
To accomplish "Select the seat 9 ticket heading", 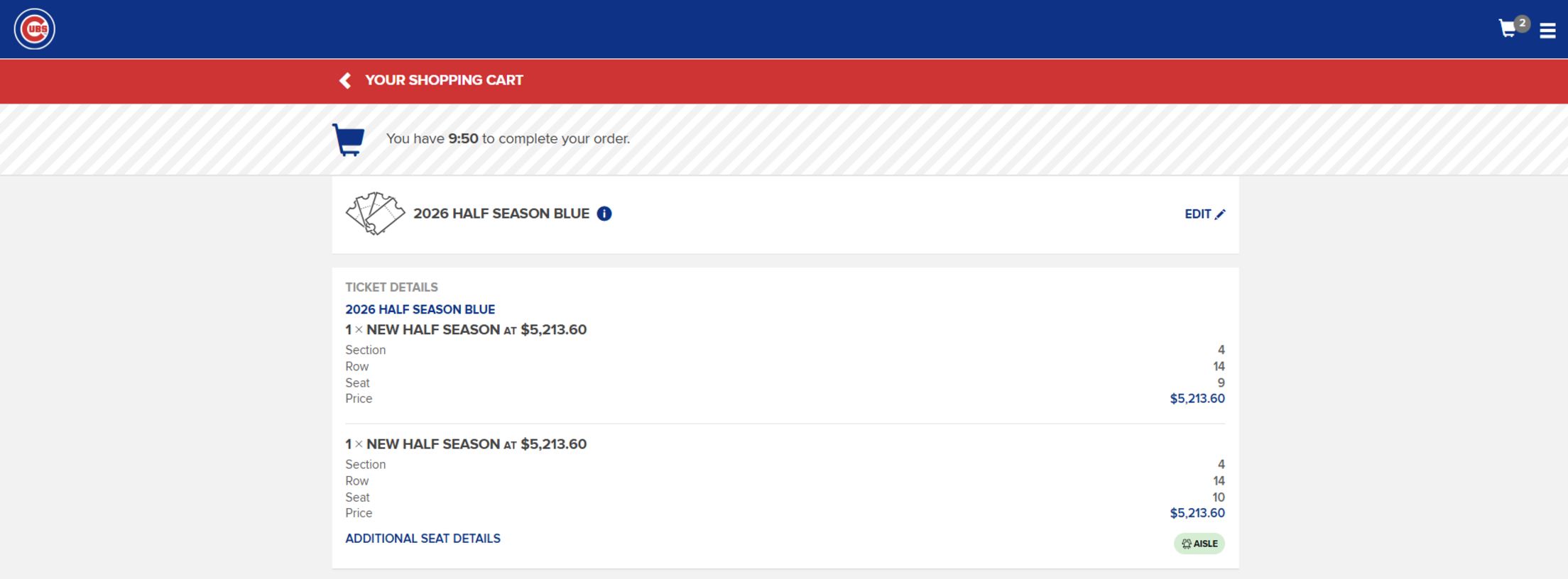I will pos(466,330).
